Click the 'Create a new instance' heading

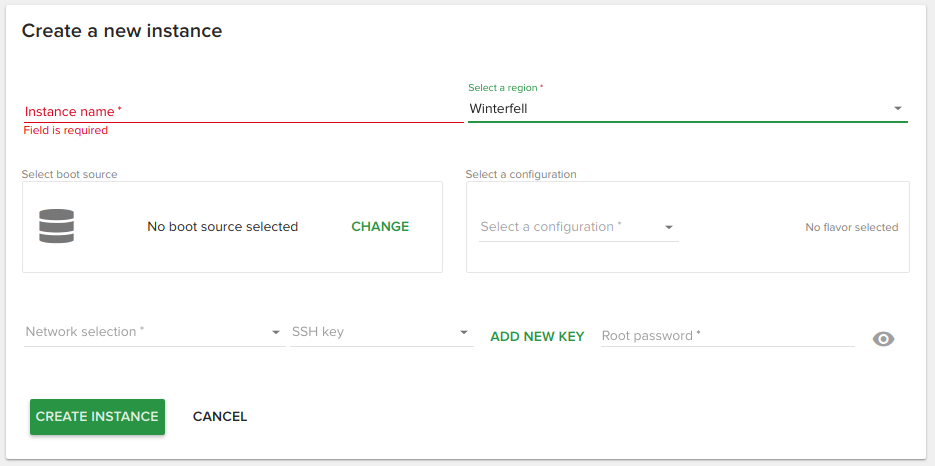[x=122, y=31]
